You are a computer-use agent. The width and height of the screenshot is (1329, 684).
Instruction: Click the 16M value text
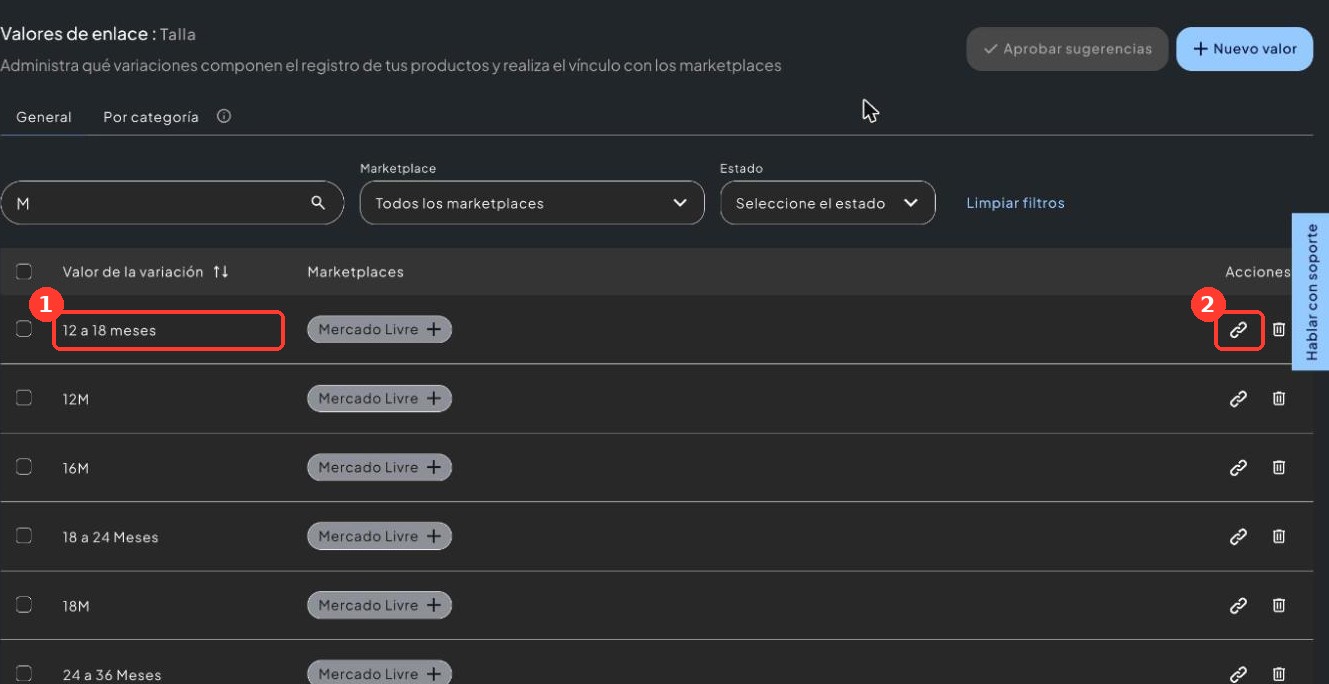76,468
